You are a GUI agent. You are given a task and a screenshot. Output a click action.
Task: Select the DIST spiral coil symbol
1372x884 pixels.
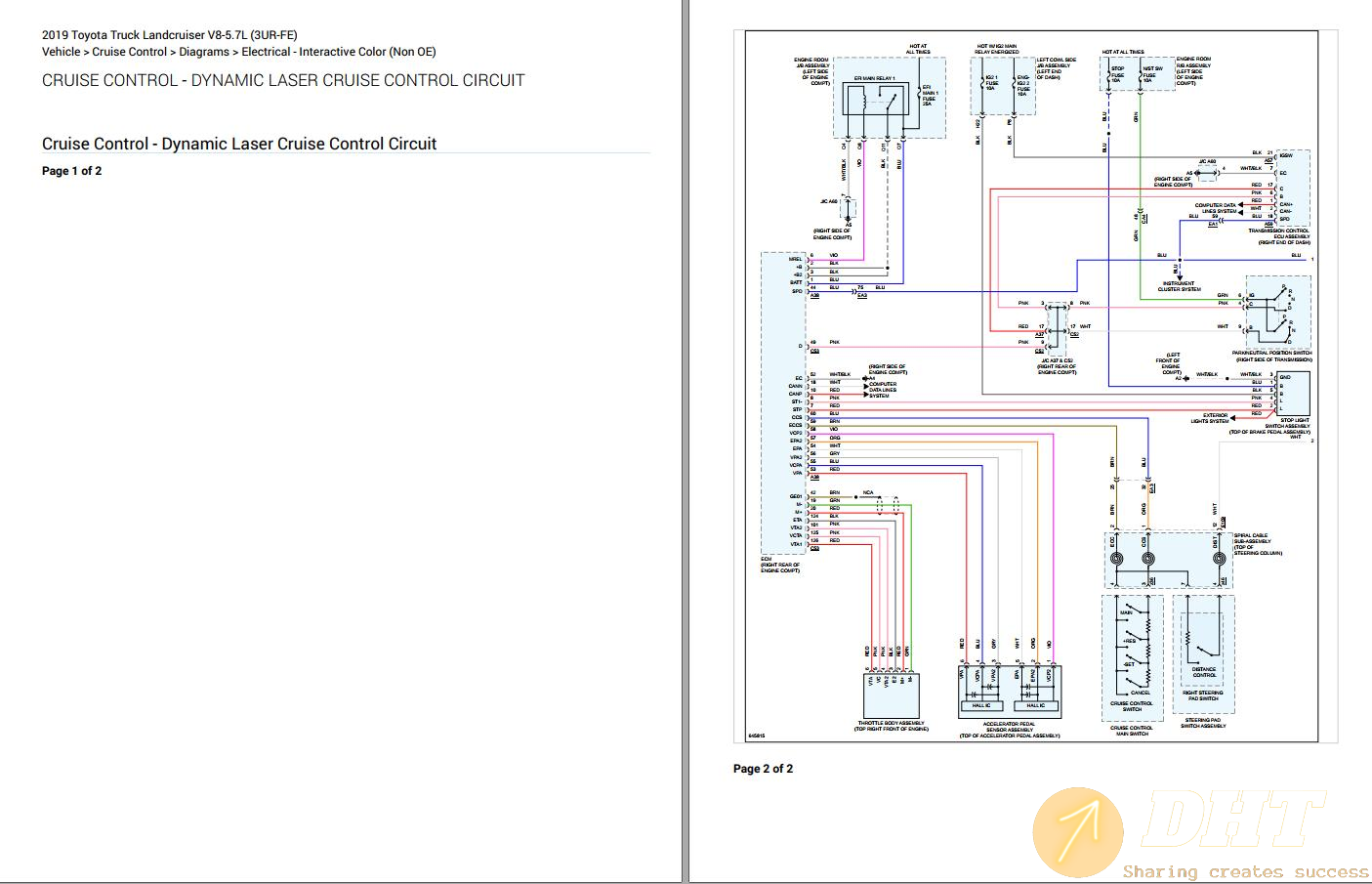1219,559
